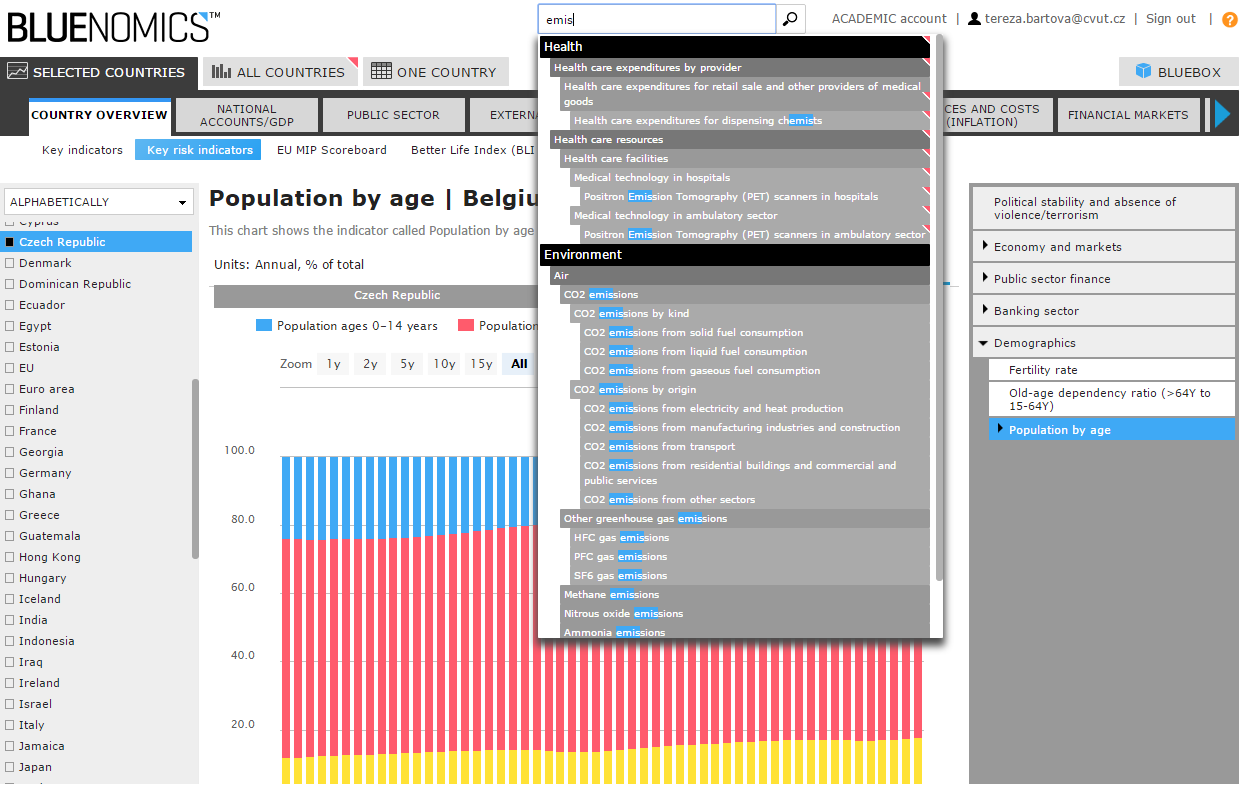Switch to One Country view

click(x=435, y=72)
